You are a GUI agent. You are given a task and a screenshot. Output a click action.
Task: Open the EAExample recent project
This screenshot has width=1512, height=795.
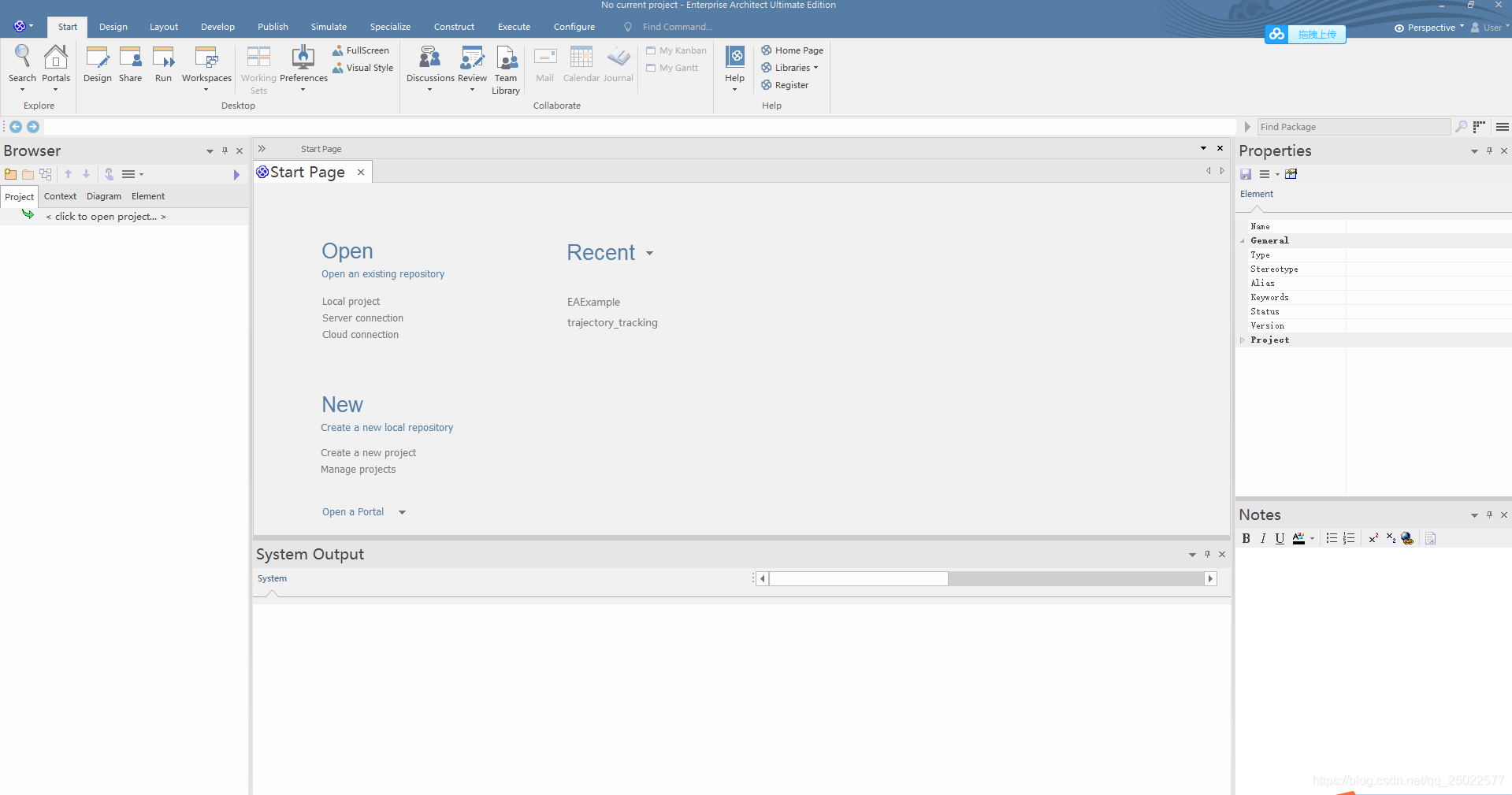click(593, 302)
